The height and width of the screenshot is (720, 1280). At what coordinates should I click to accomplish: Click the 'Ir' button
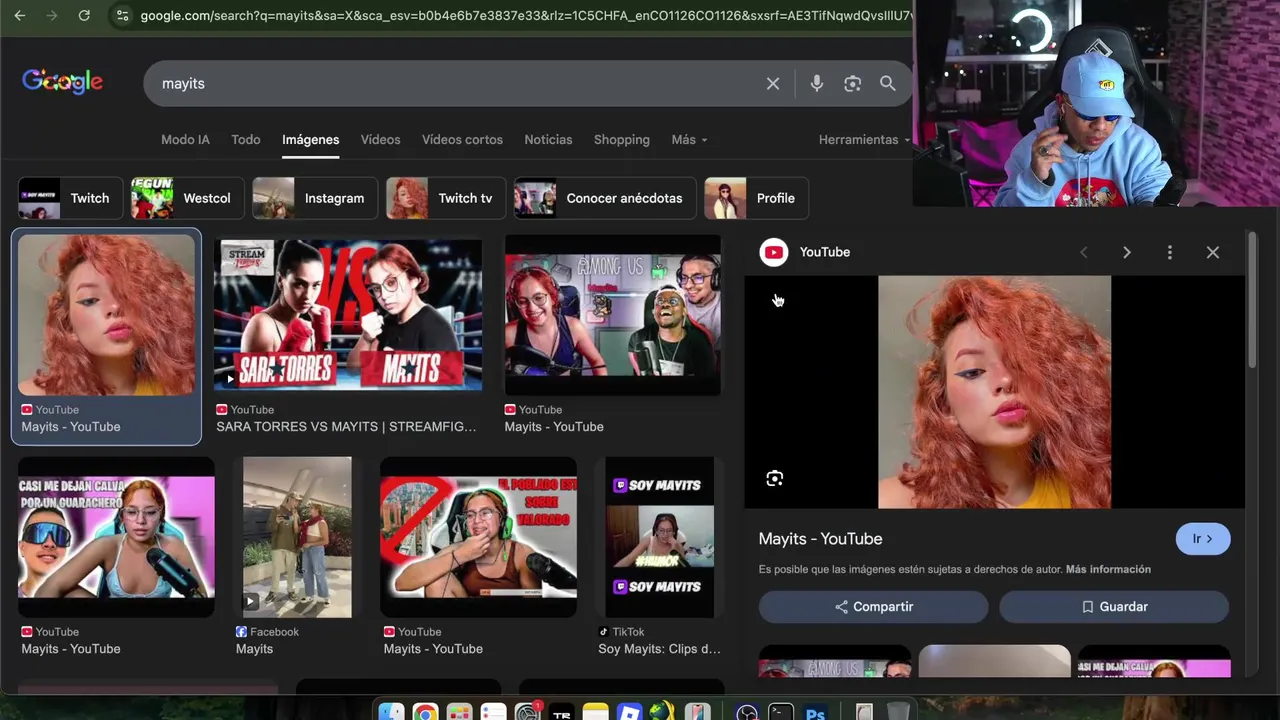click(1203, 539)
